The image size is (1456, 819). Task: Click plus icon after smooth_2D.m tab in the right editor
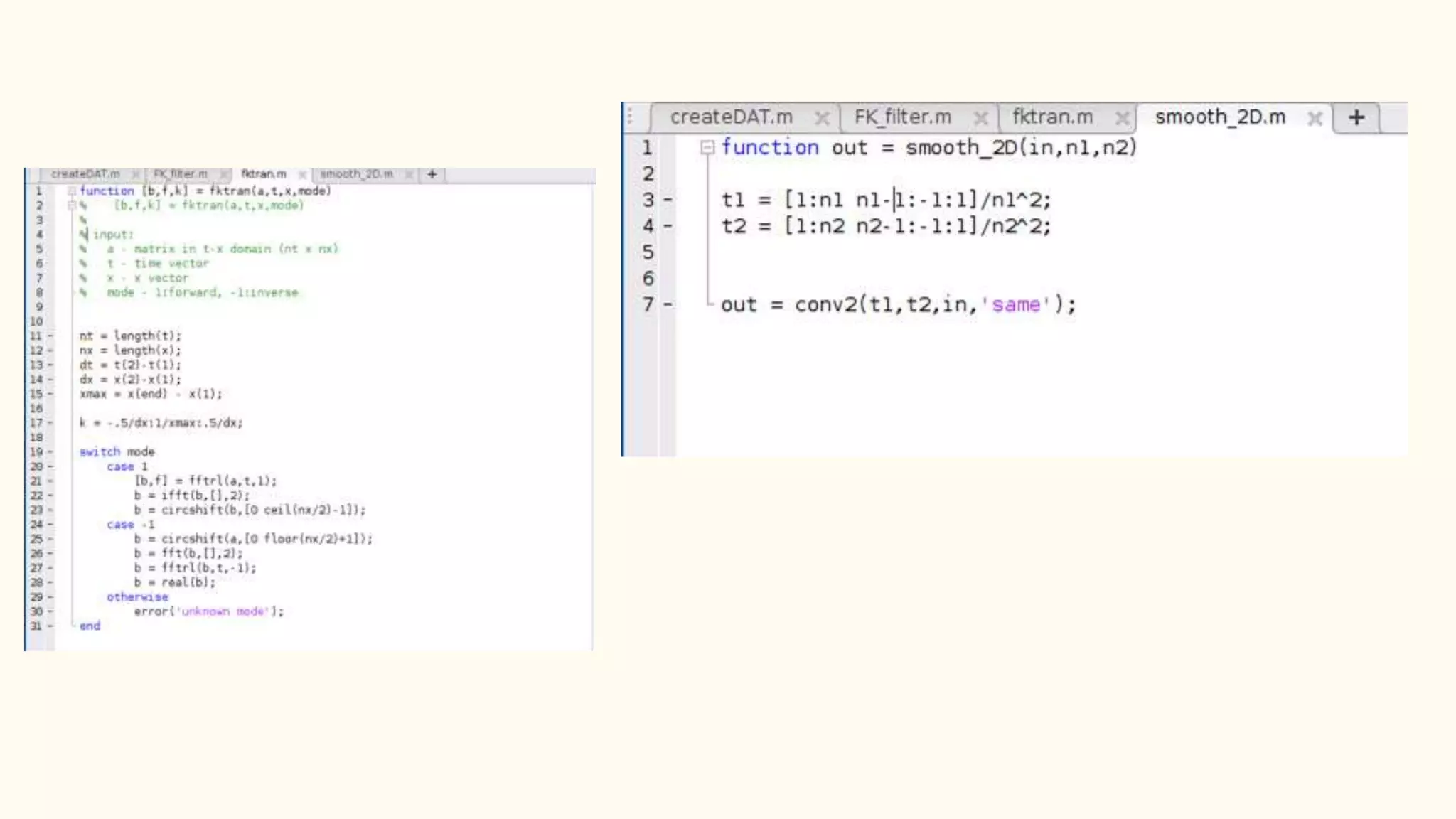click(x=1356, y=117)
